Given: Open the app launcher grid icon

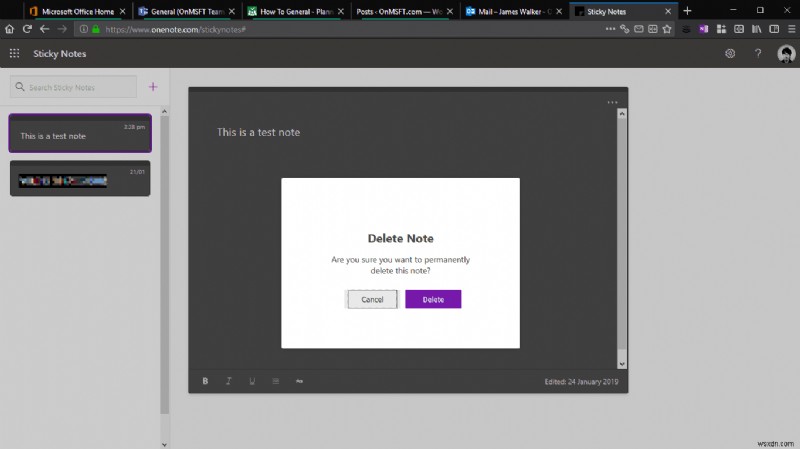Looking at the screenshot, I should (x=14, y=53).
